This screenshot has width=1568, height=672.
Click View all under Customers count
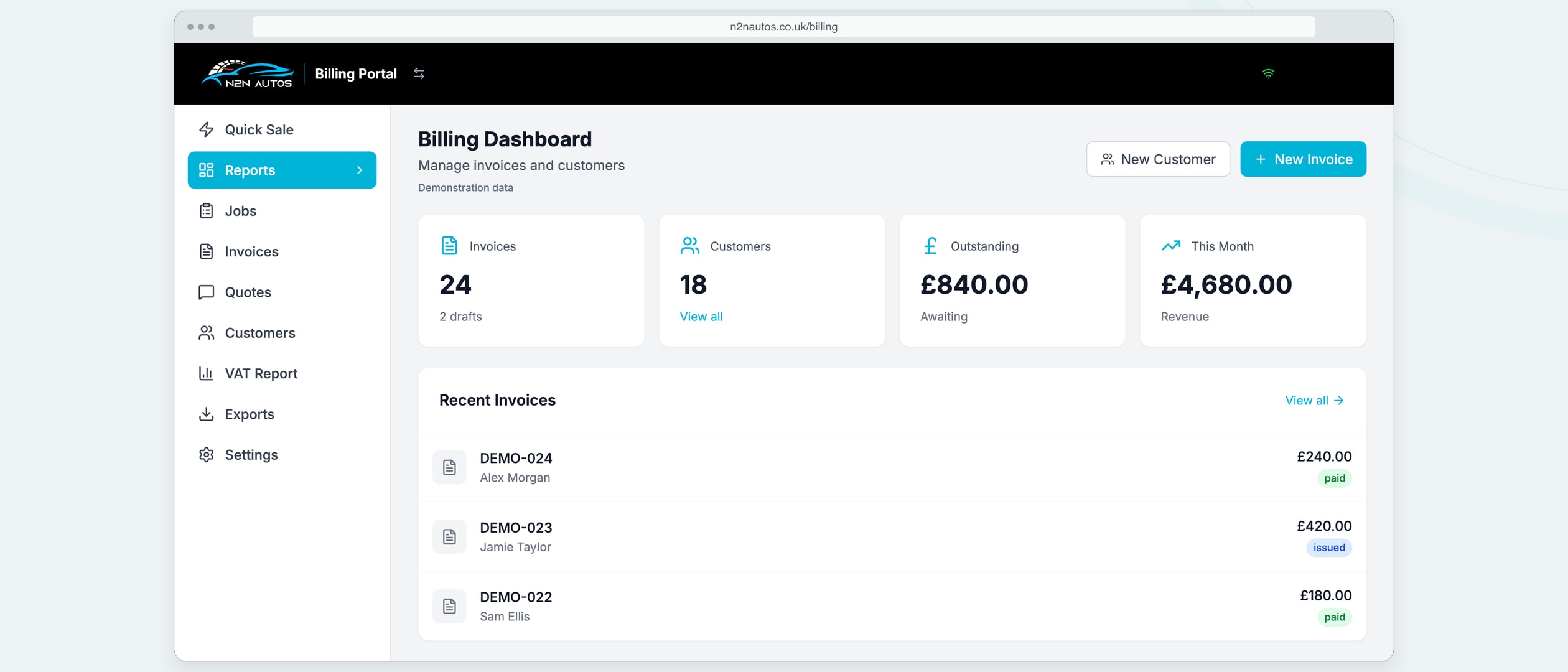click(701, 317)
